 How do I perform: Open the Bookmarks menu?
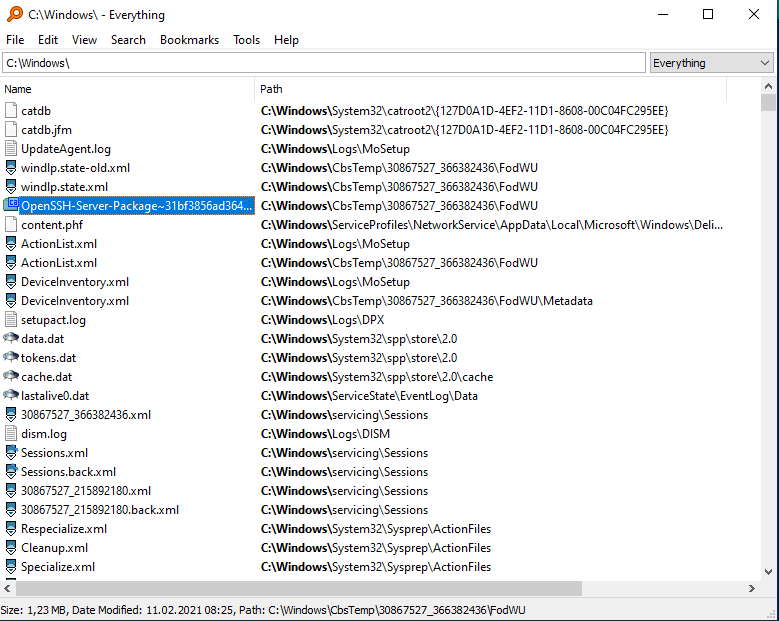(189, 40)
